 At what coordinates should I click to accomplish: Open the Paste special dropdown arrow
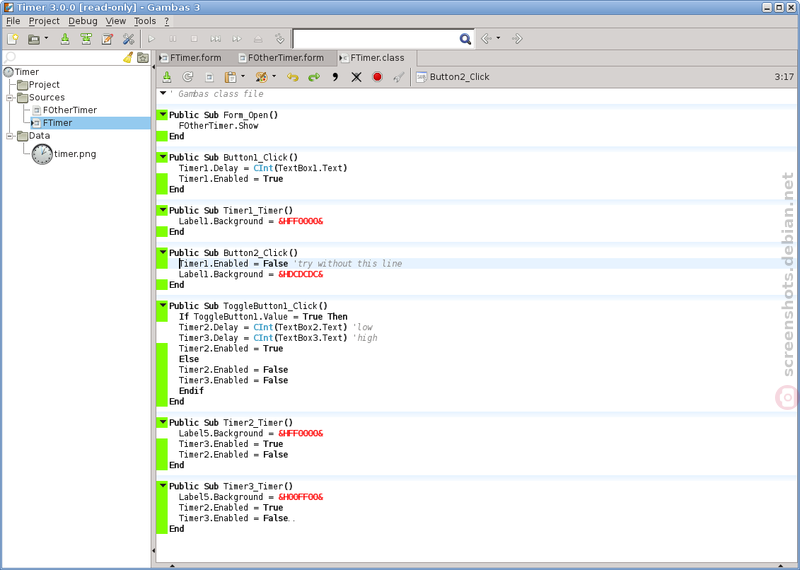pyautogui.click(x=243, y=77)
